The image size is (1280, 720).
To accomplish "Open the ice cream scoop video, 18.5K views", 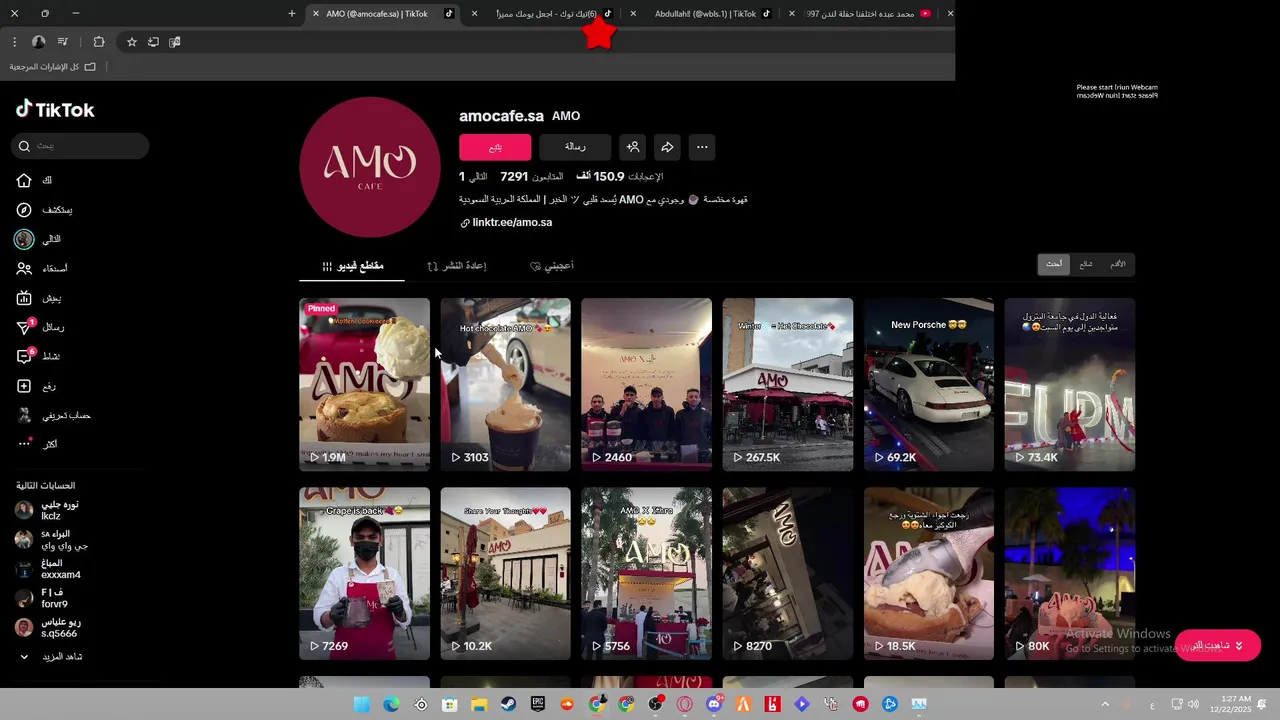I will pyautogui.click(x=929, y=574).
